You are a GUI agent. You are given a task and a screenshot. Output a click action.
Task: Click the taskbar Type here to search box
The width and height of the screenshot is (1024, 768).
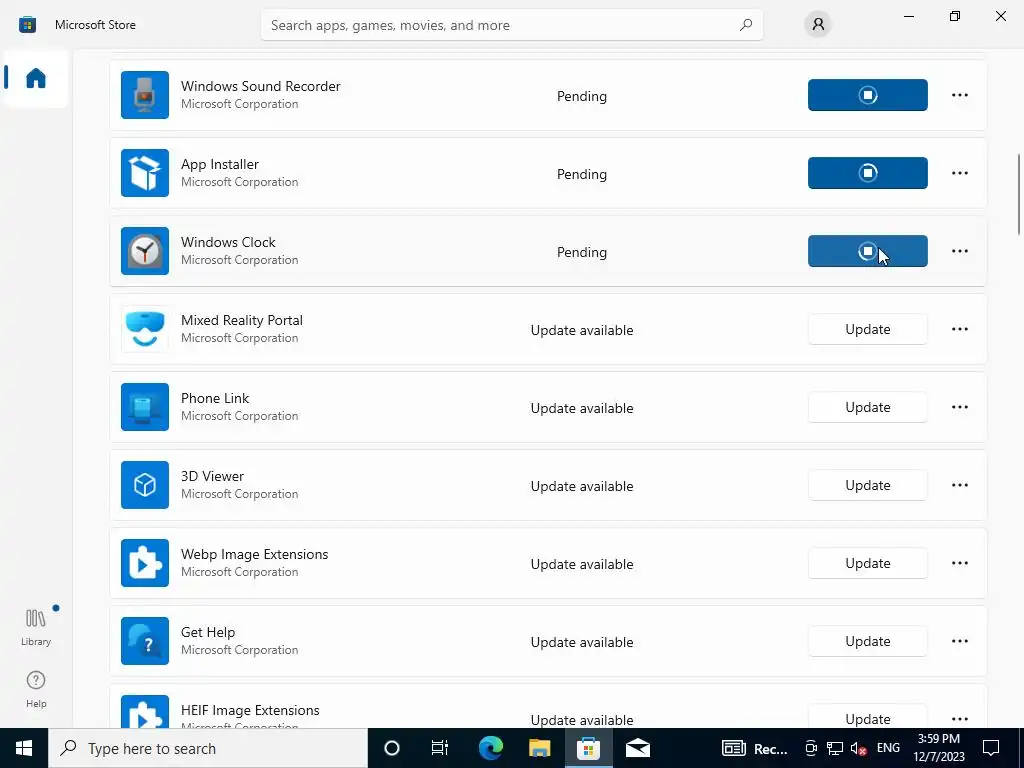208,748
